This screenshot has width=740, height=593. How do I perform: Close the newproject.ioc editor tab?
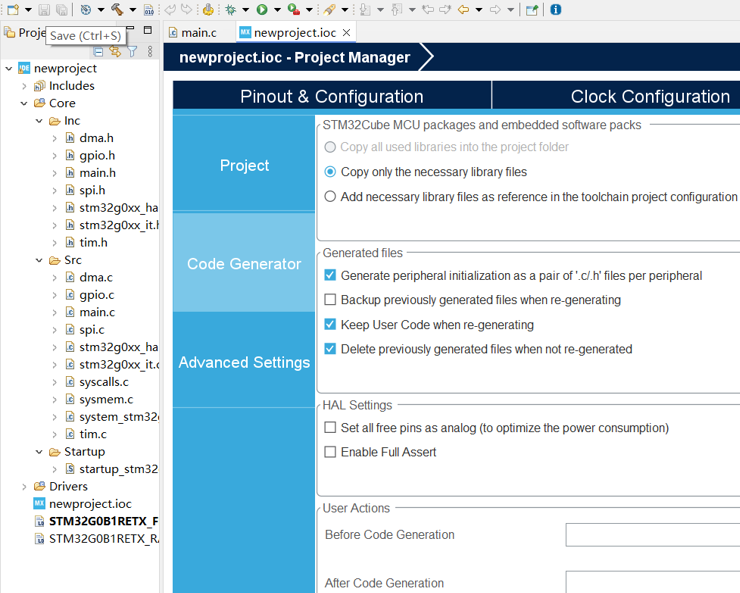click(346, 33)
